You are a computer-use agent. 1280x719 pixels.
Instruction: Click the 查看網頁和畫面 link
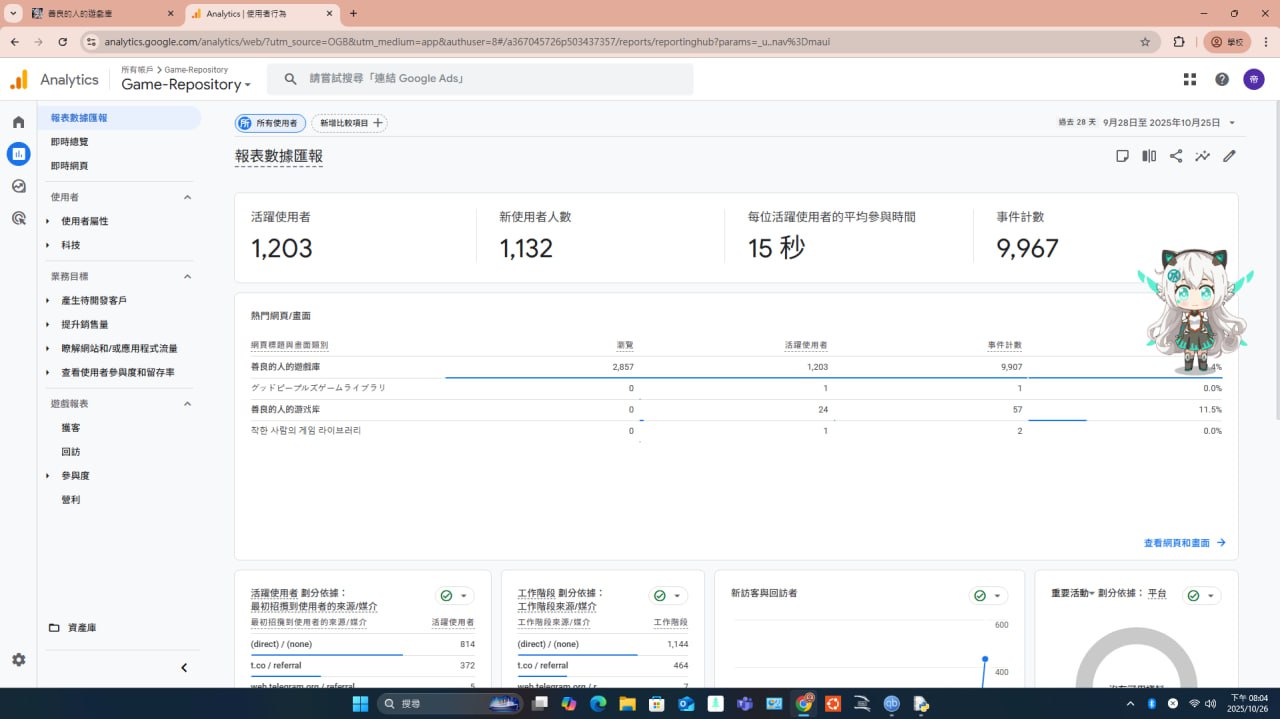pyautogui.click(x=1184, y=543)
